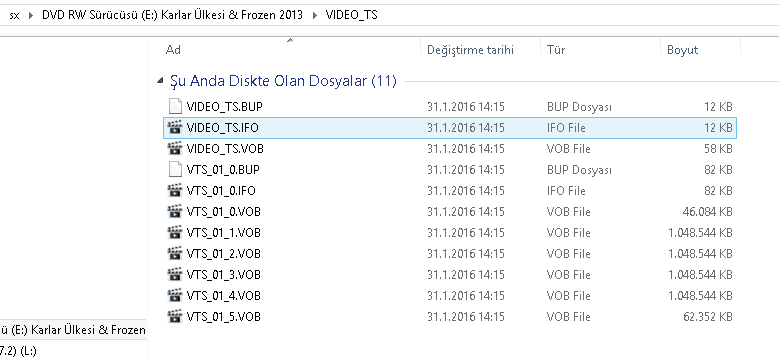Select the file name VTS_01_3.VOB
The image size is (779, 361).
pos(224,275)
